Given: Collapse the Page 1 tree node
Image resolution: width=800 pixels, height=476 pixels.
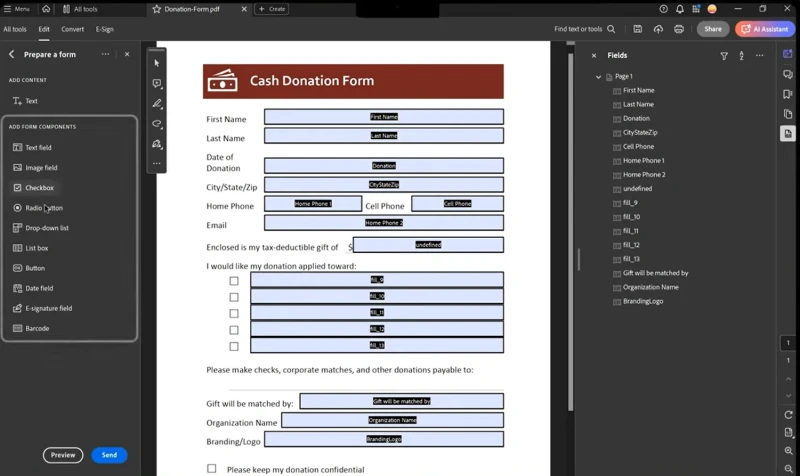Looking at the screenshot, I should pos(598,77).
